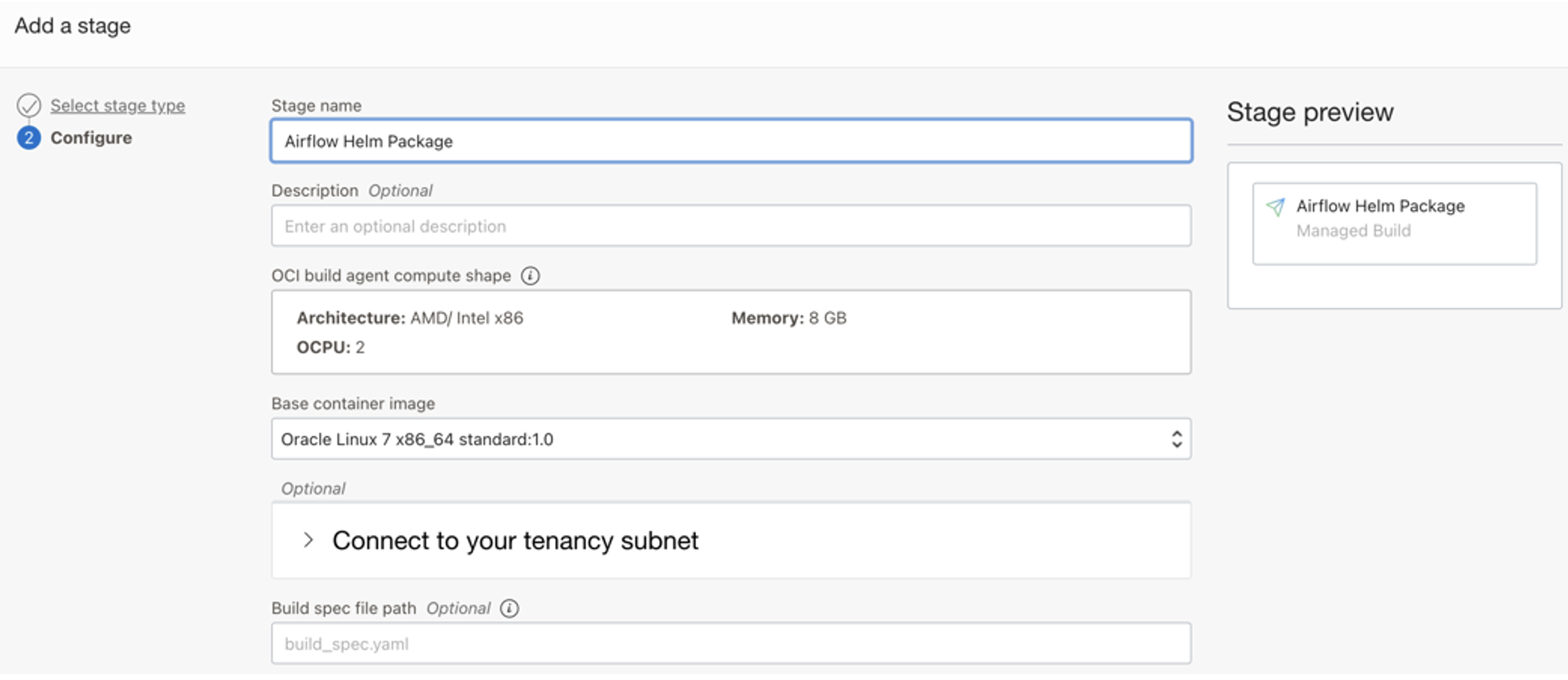The image size is (1568, 680).
Task: Focus the Stage name text field
Action: [730, 141]
